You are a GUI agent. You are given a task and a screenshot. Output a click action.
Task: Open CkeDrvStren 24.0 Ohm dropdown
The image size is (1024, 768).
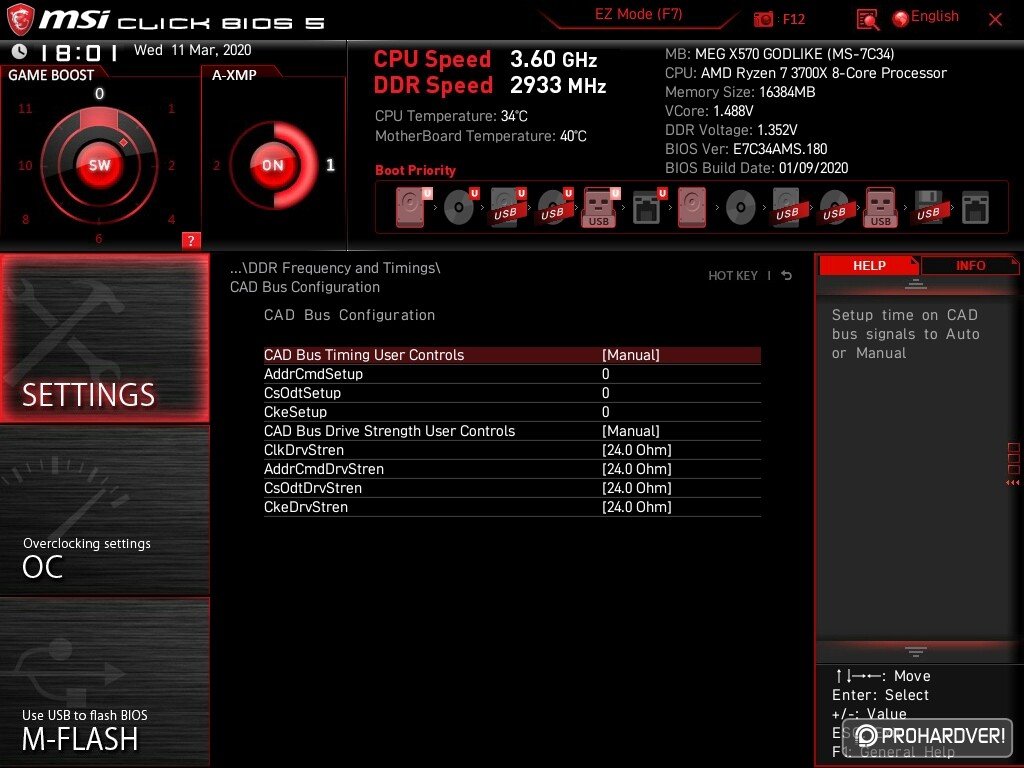tap(637, 507)
